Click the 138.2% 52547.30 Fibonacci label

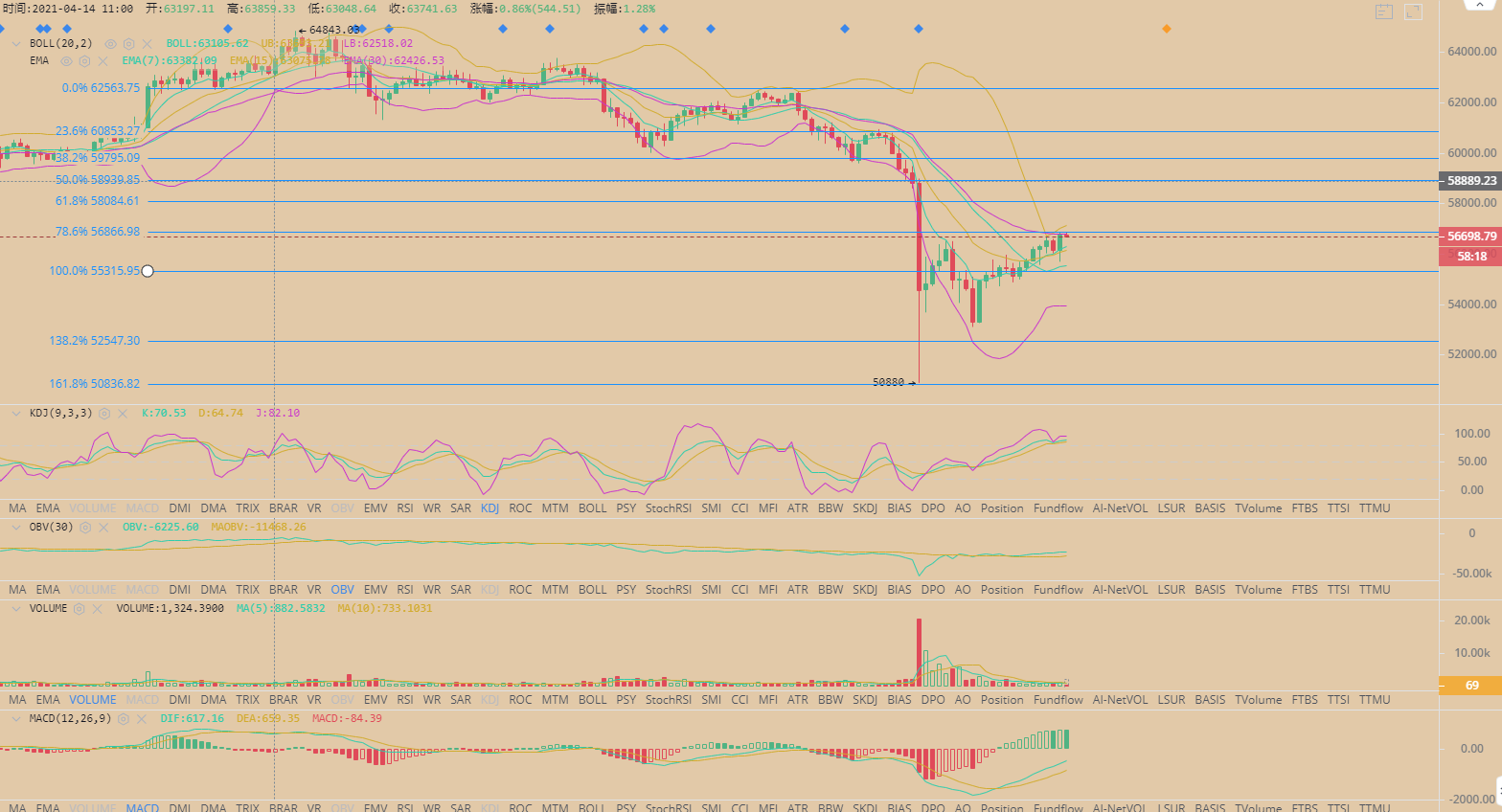[x=95, y=341]
